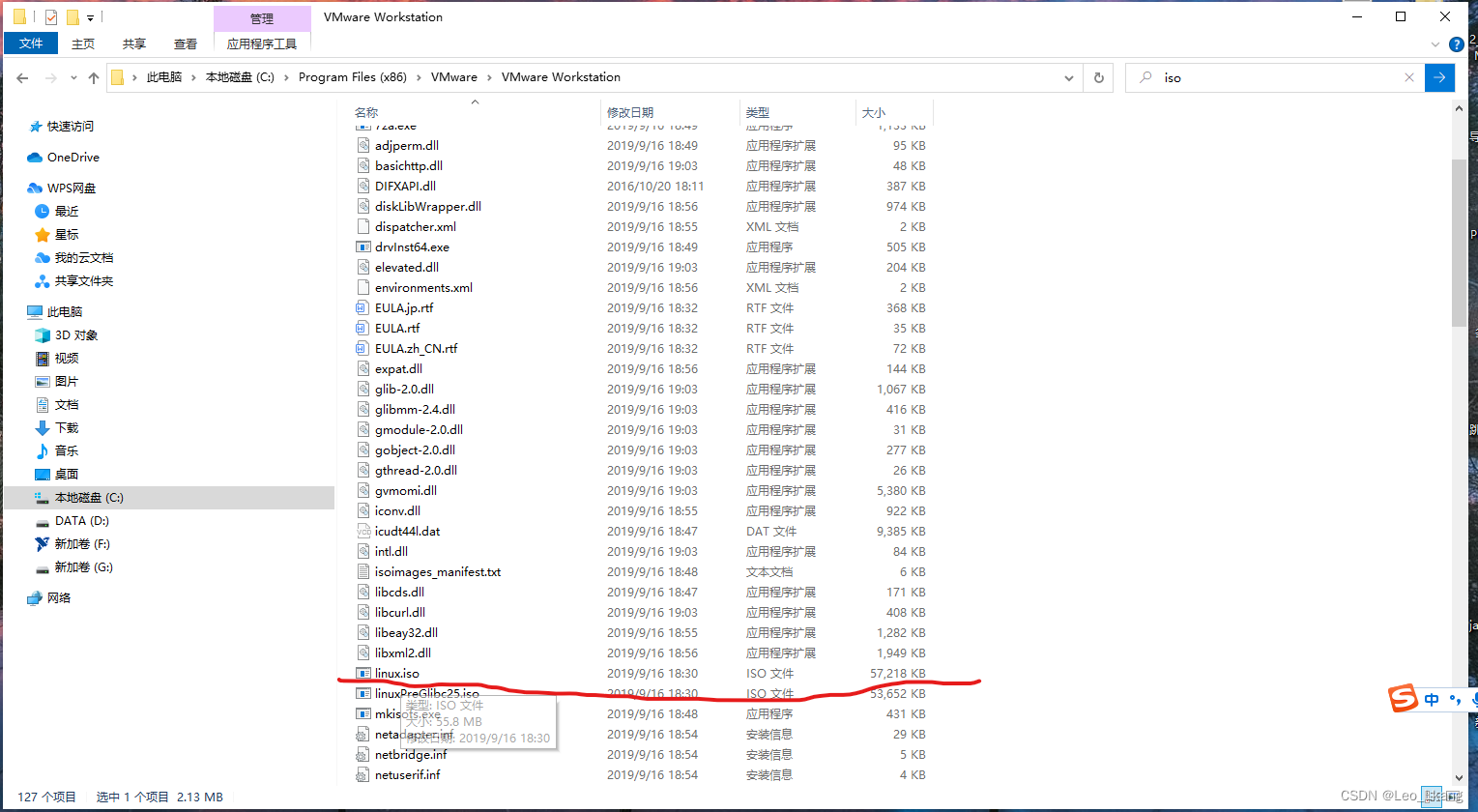Select the drvInst64.exe file icon
The height and width of the screenshot is (812, 1478).
click(363, 247)
